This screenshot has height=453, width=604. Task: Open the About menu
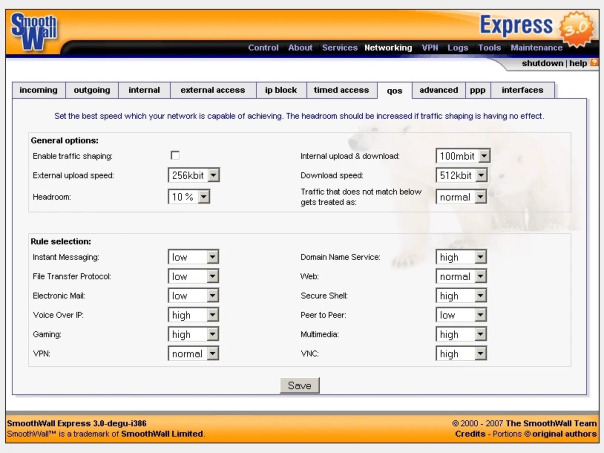[x=300, y=48]
